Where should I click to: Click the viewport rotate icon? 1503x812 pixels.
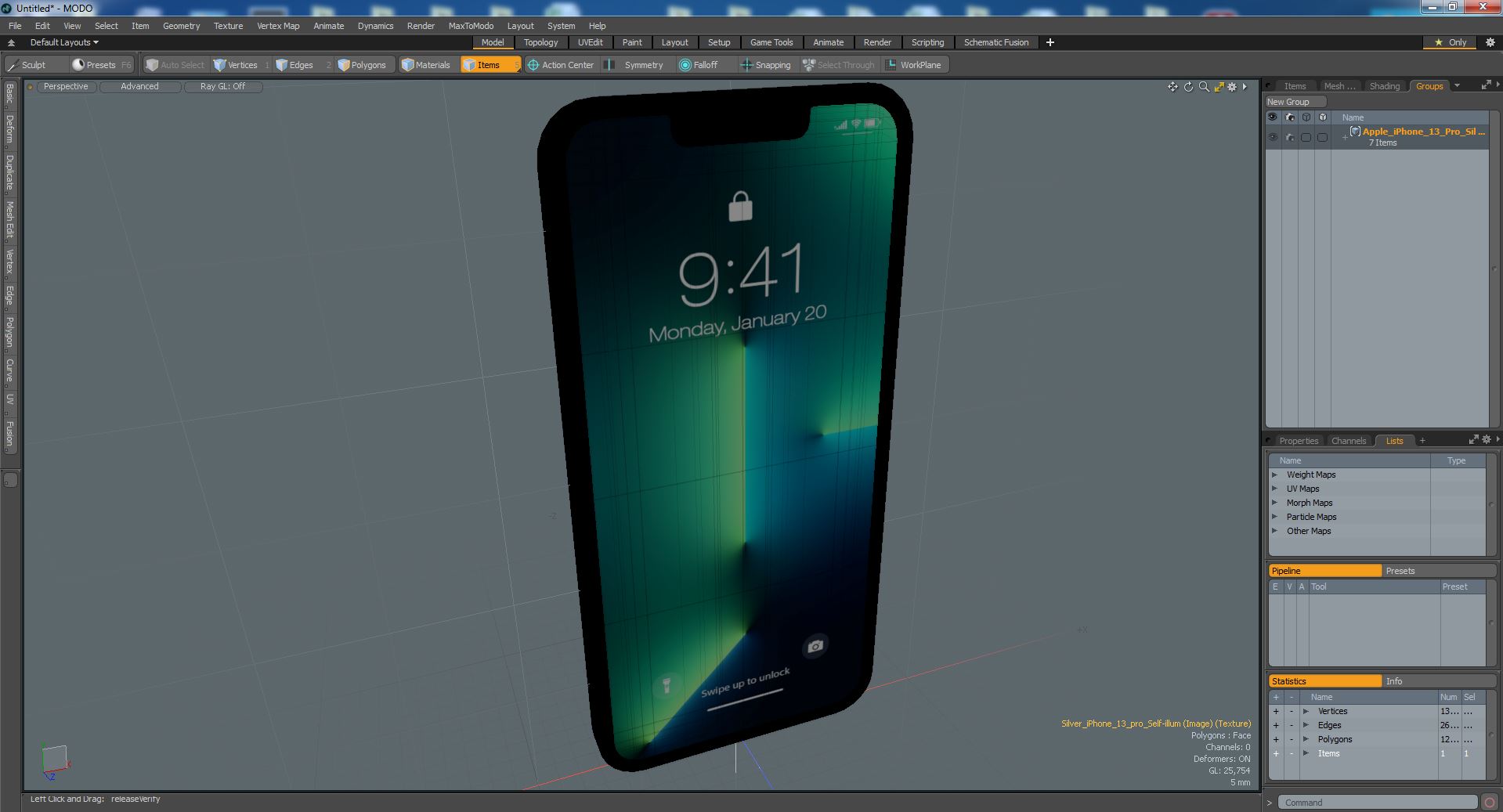(x=1188, y=87)
